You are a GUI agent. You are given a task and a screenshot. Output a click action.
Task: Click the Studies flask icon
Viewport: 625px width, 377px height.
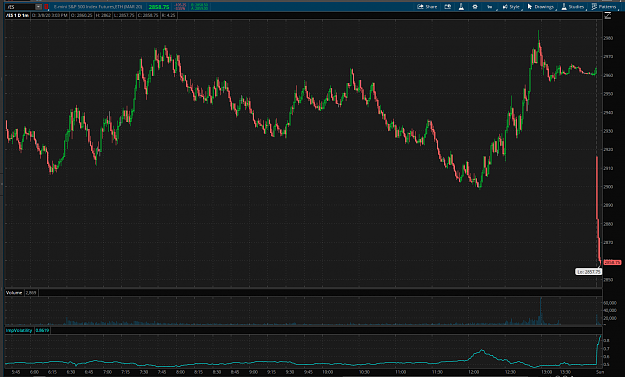(564, 7)
